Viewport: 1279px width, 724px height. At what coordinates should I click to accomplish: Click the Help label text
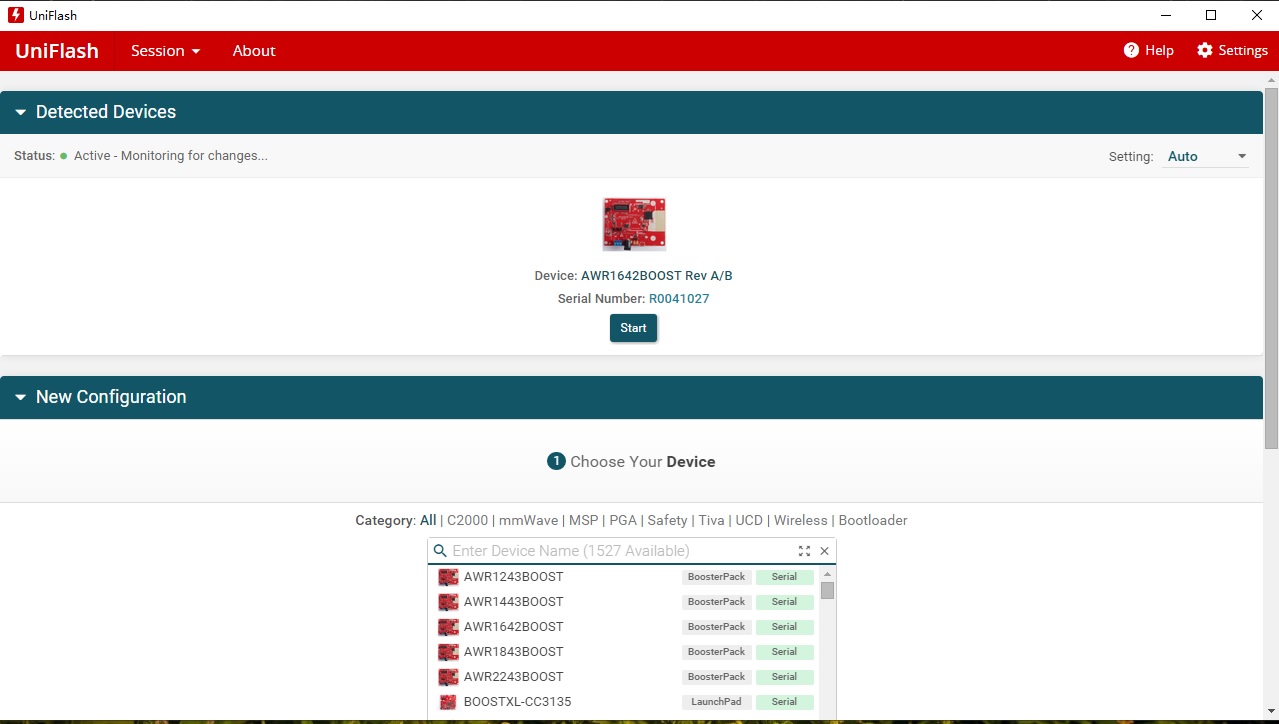(x=1159, y=50)
